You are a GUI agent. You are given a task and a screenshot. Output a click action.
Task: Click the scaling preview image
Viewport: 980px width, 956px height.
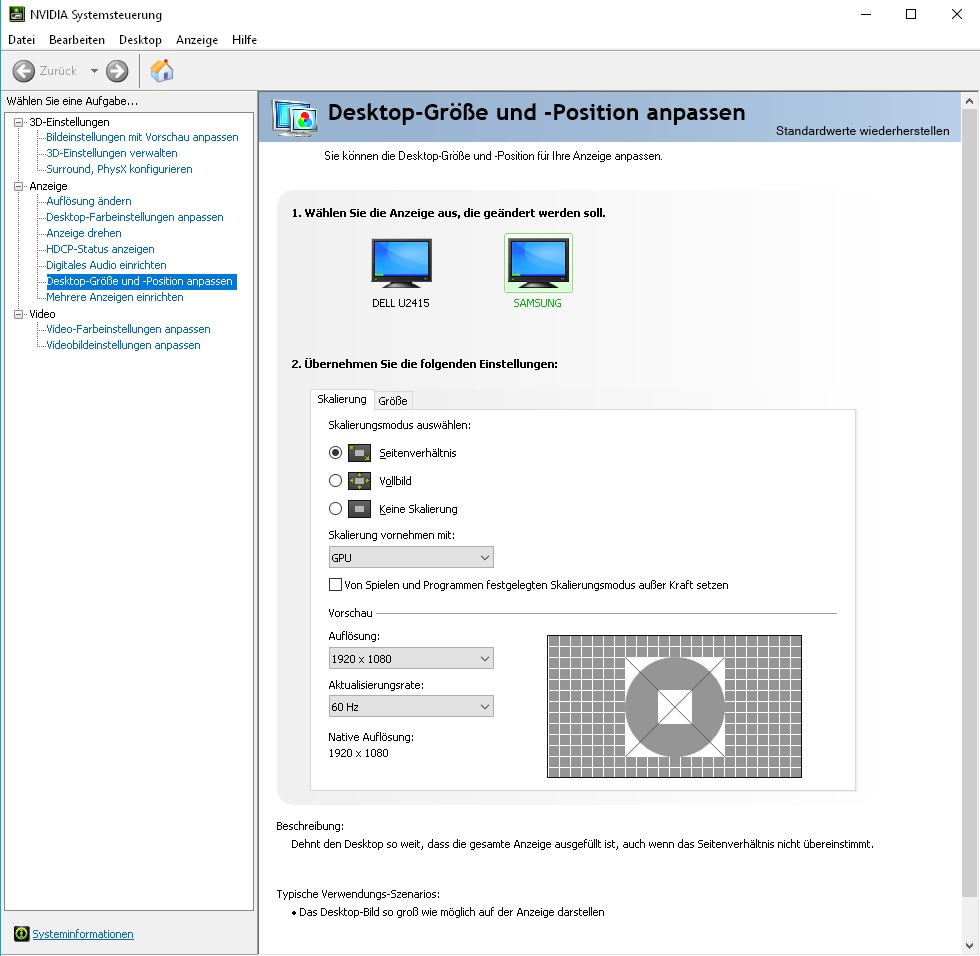(674, 707)
